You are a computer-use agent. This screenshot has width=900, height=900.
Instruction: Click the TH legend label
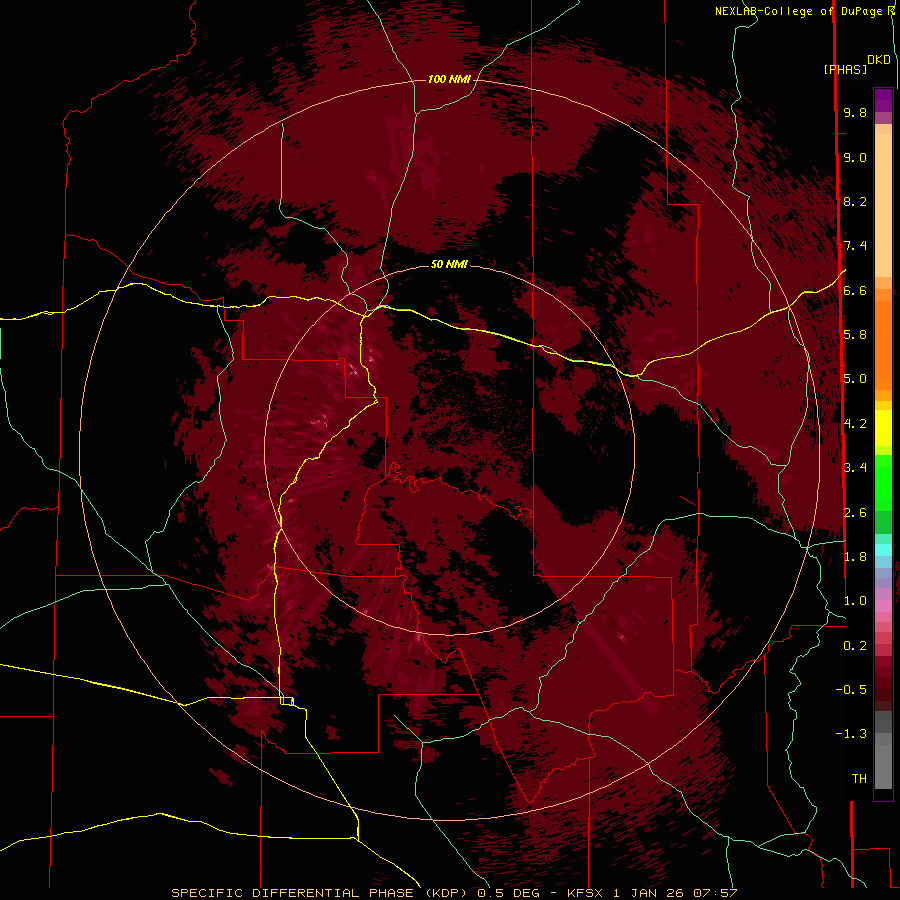(x=859, y=779)
